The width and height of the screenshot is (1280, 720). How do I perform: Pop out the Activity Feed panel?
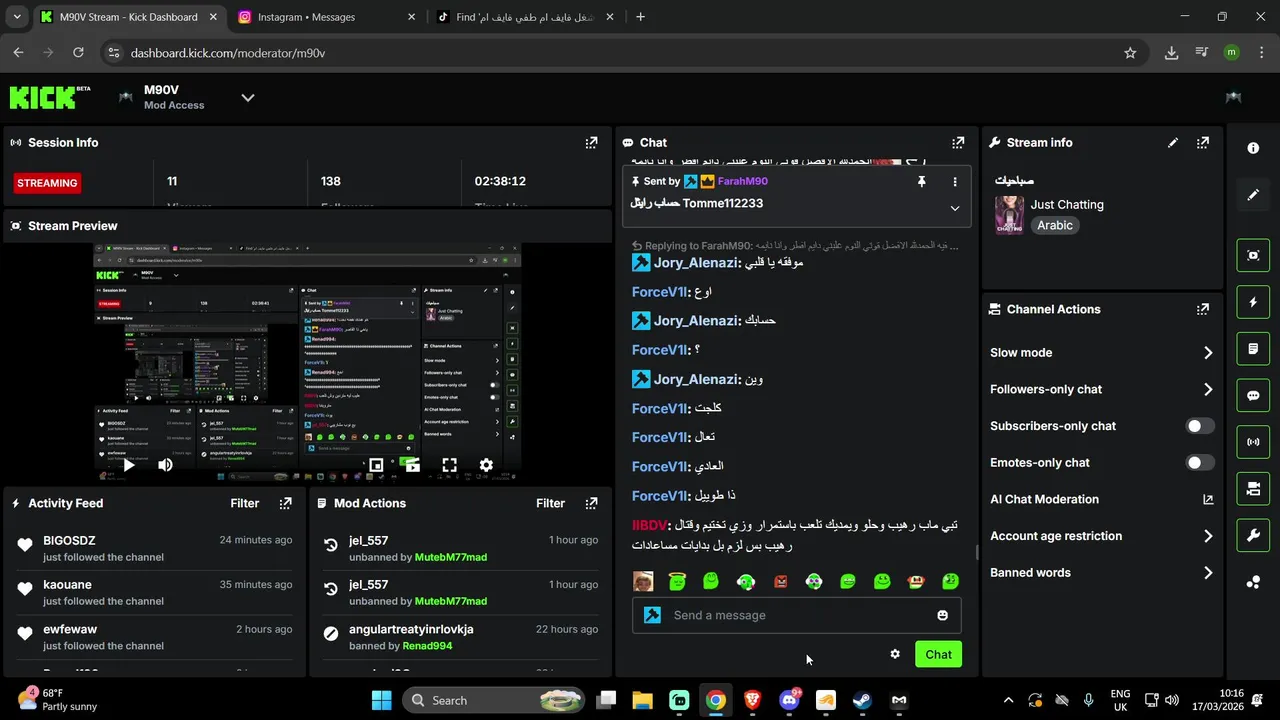285,504
